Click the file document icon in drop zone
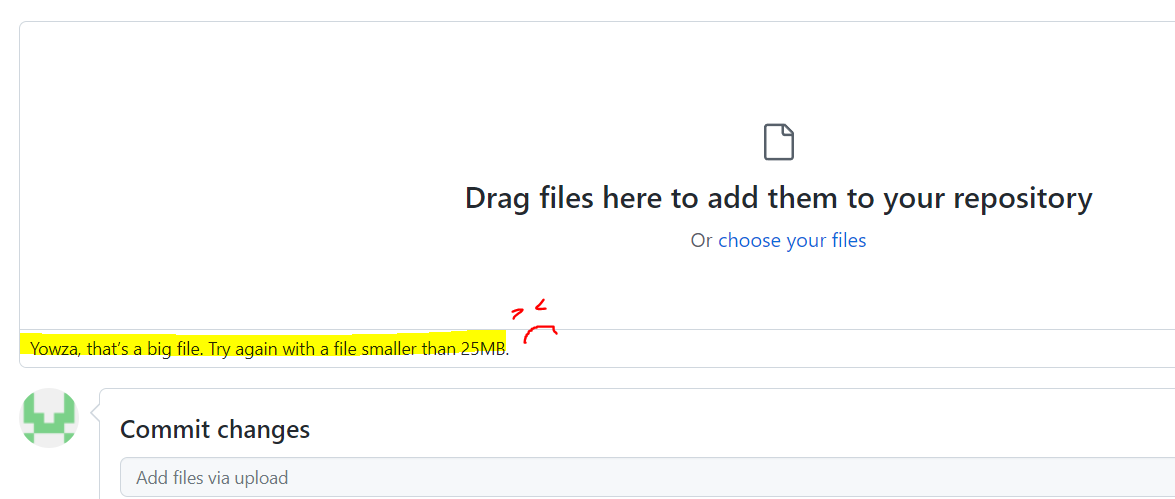 (779, 142)
